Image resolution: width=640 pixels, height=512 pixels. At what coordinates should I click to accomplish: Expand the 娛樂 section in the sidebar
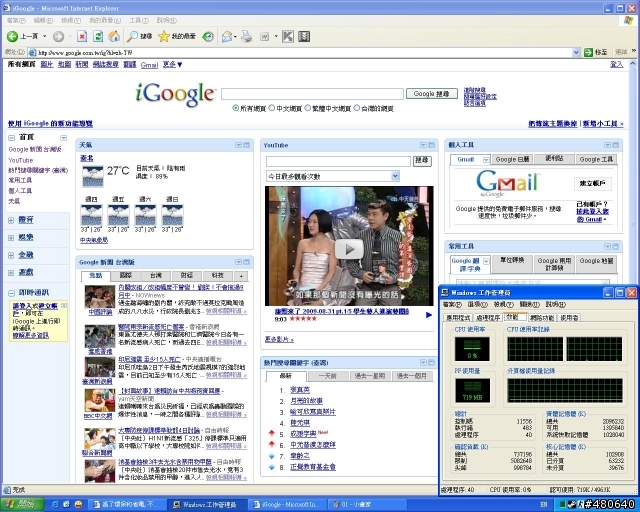pos(11,238)
